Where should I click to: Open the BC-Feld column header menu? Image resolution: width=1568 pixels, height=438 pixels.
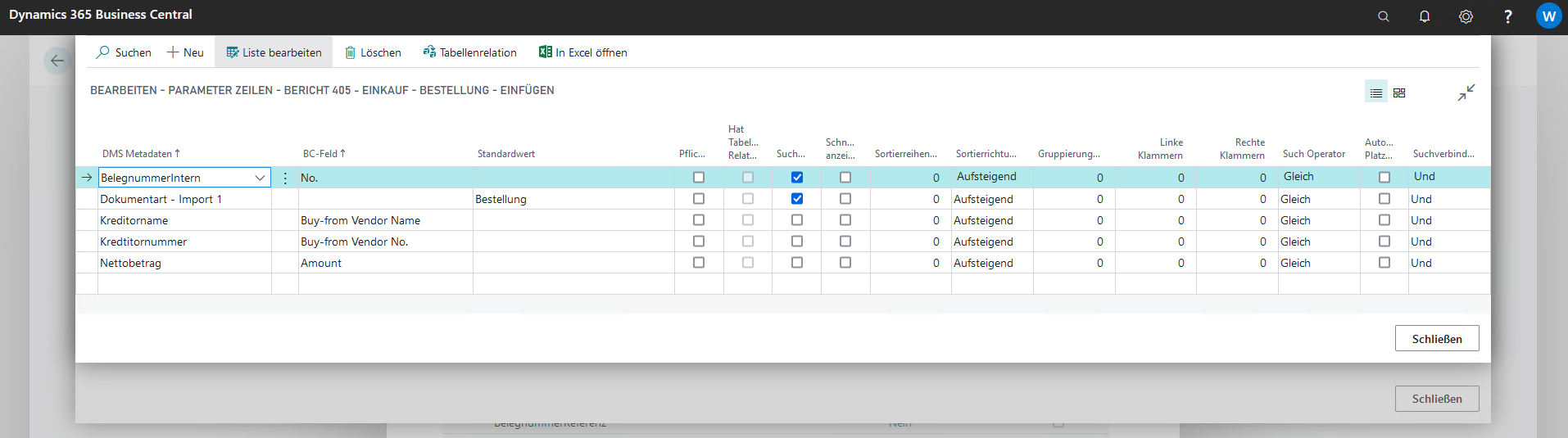pyautogui.click(x=324, y=154)
